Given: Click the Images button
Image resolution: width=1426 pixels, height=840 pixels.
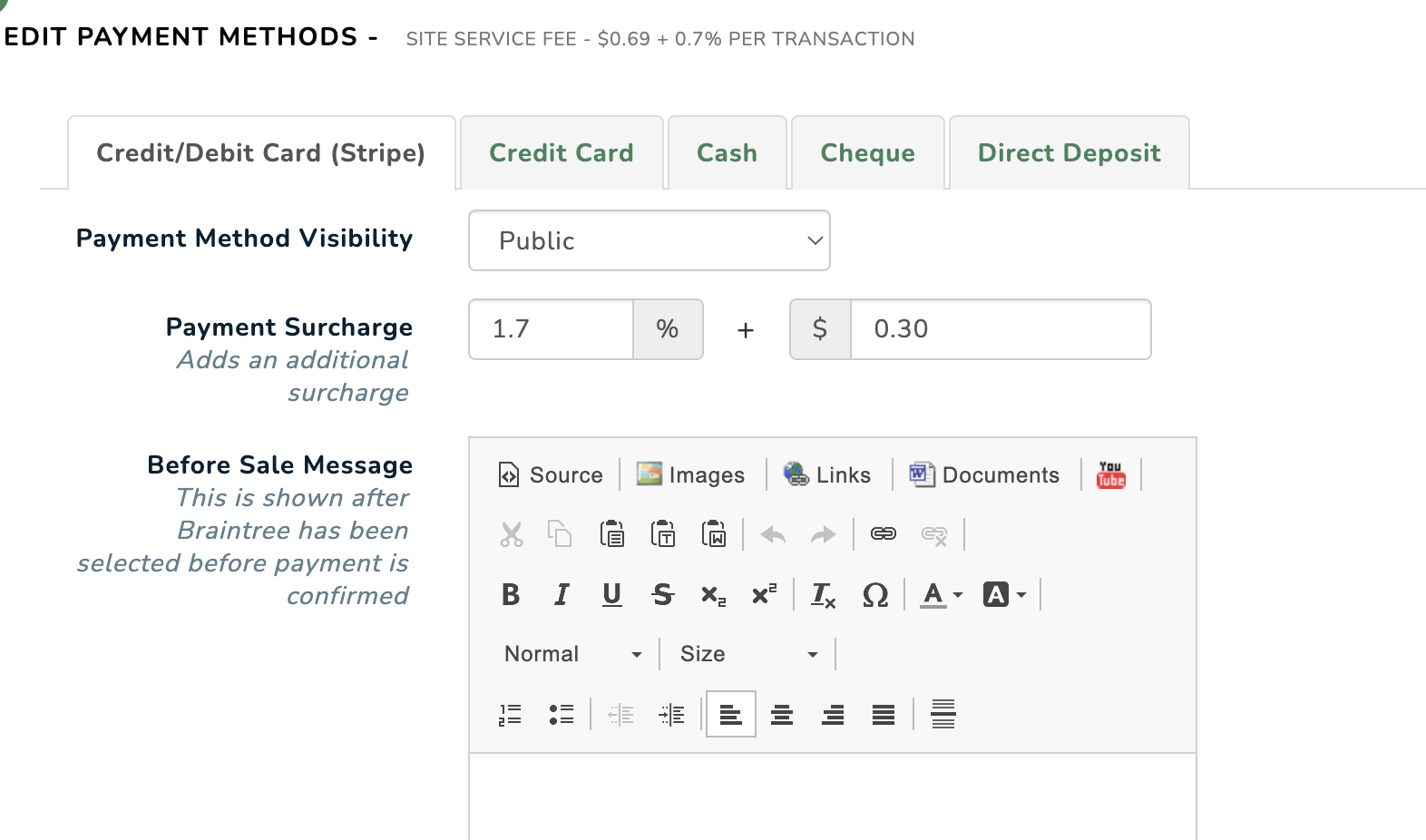Looking at the screenshot, I should pyautogui.click(x=690, y=474).
